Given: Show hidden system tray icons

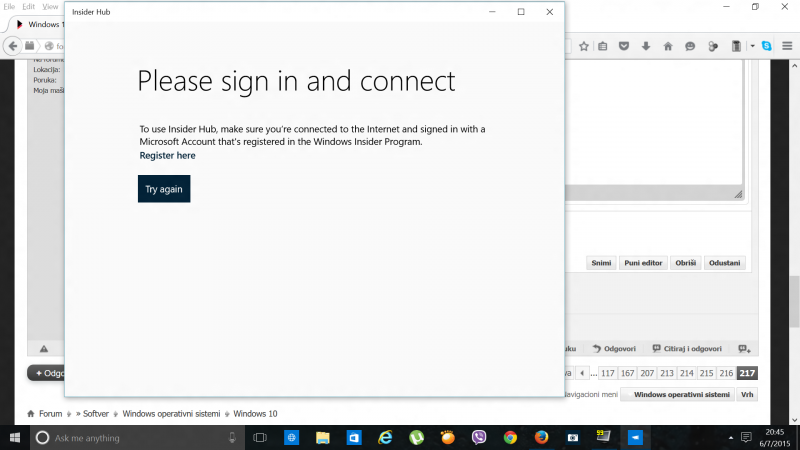Looking at the screenshot, I should click(731, 438).
